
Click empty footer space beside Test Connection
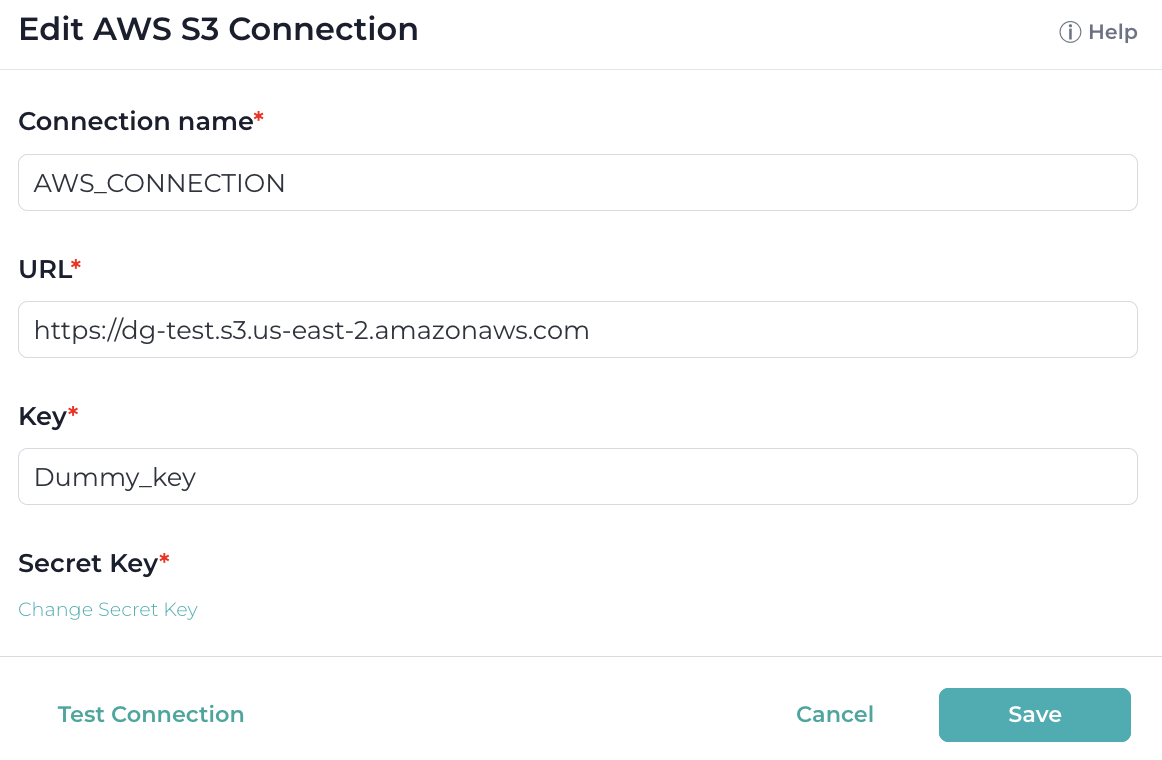pos(519,714)
